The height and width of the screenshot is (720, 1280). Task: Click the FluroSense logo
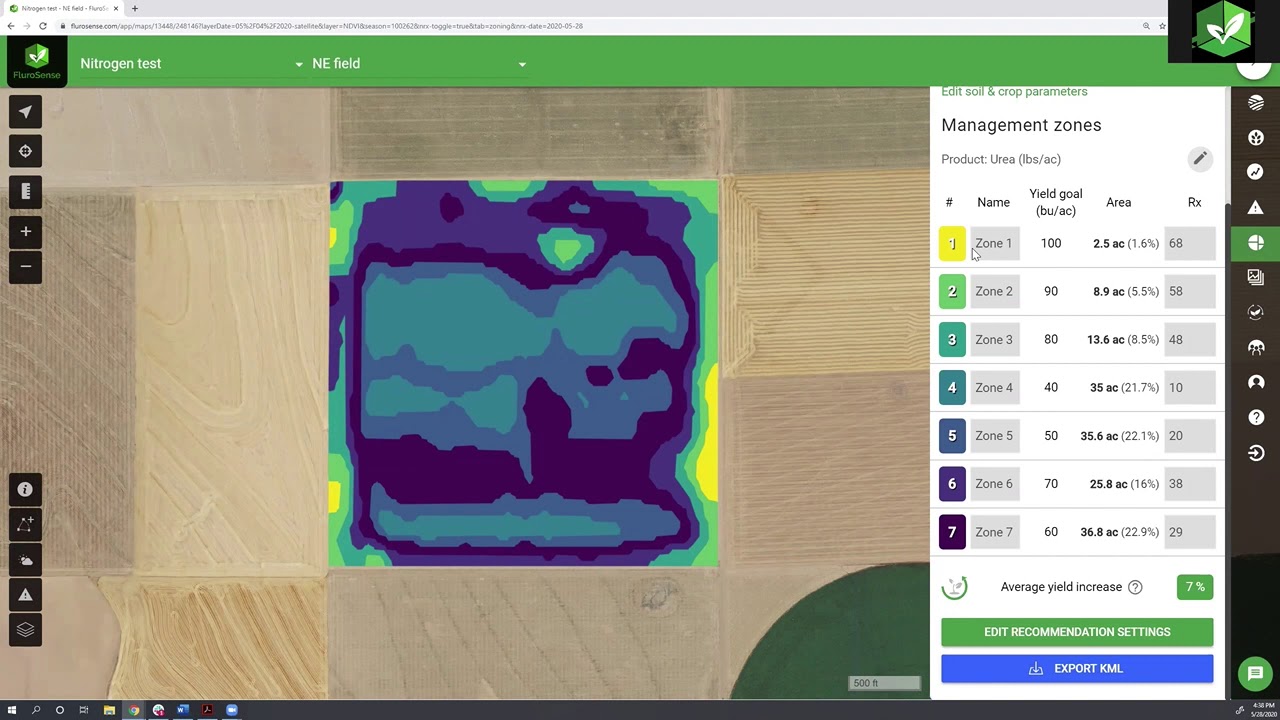[x=36, y=62]
